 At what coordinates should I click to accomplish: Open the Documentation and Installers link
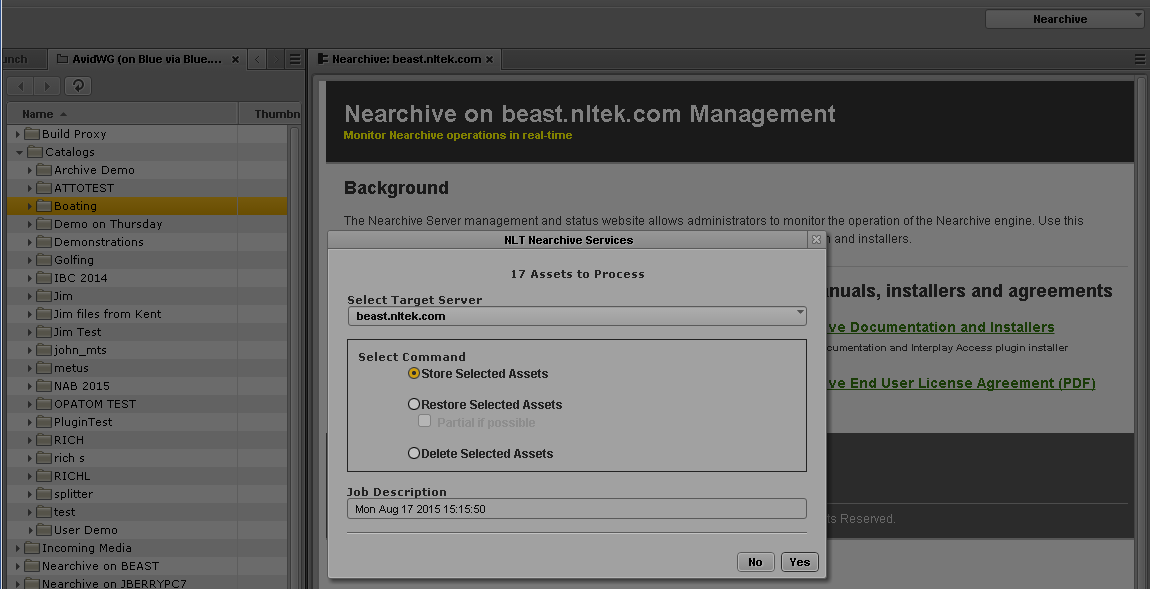click(940, 327)
